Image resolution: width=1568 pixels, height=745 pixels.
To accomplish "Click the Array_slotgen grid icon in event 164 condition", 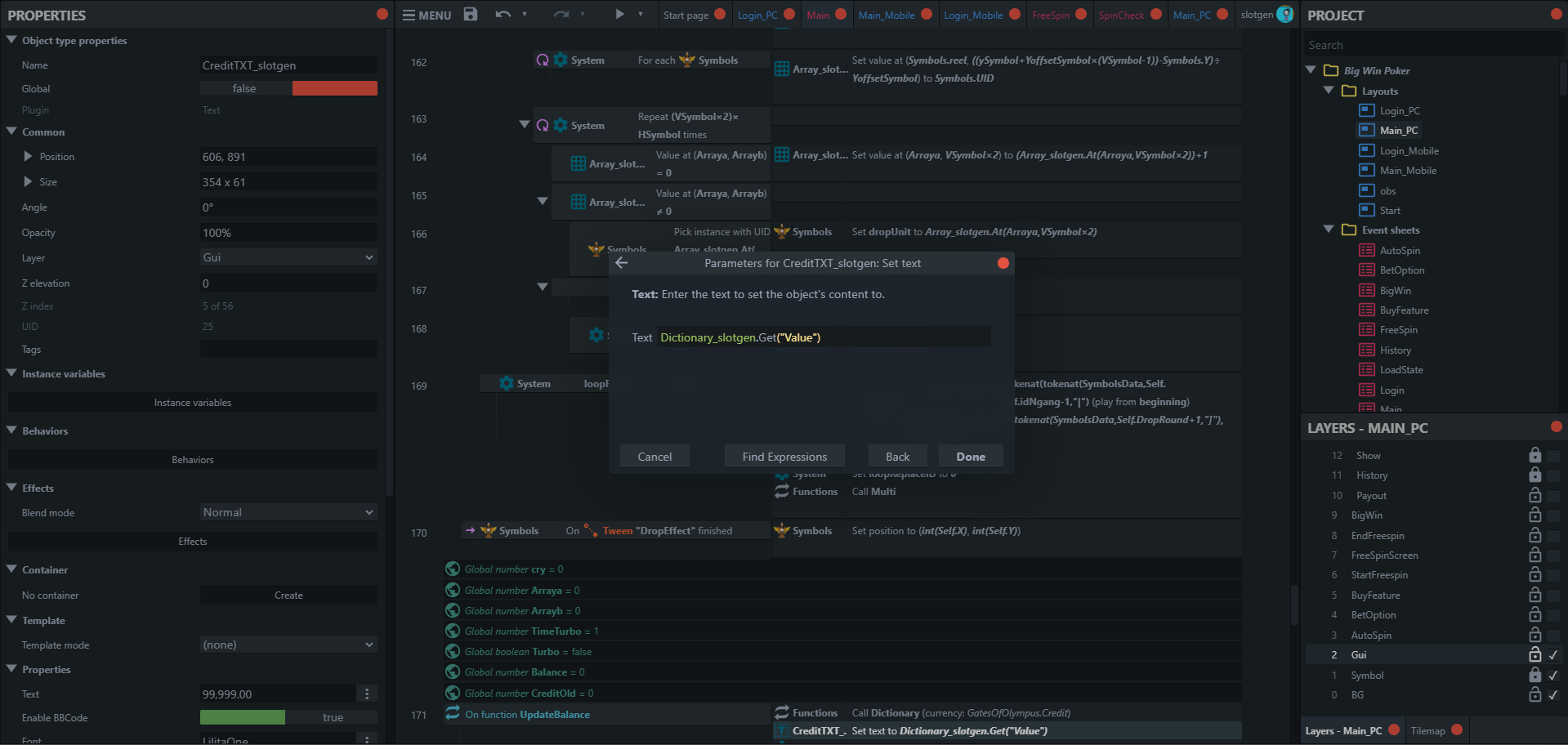I will coord(579,163).
